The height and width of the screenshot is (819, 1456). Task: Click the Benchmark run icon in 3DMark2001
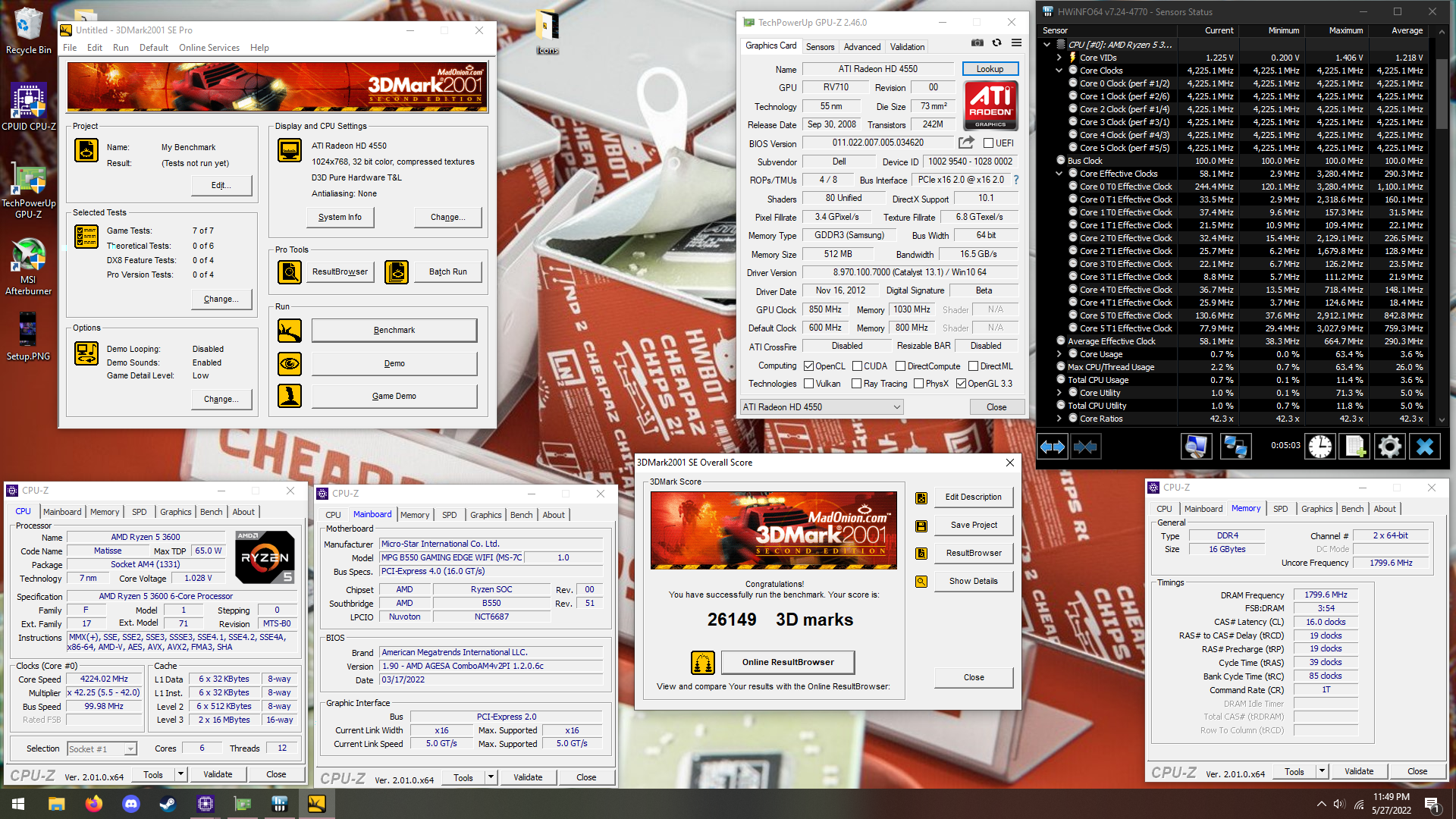pos(290,331)
